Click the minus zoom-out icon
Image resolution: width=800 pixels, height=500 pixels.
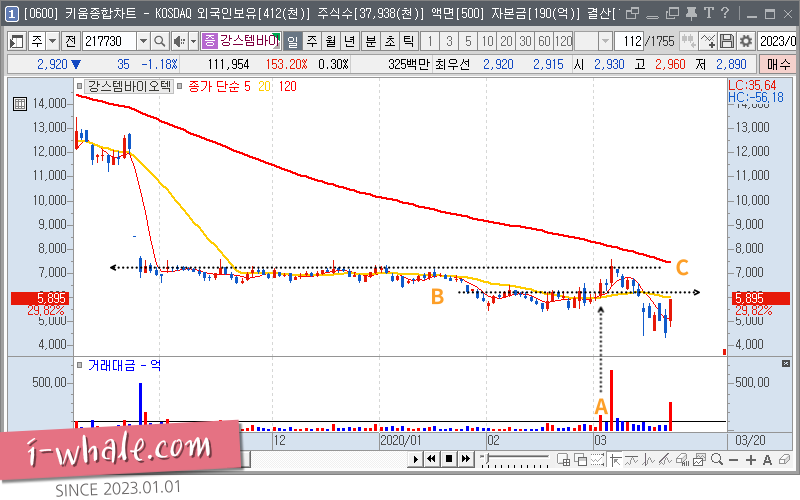(x=734, y=460)
